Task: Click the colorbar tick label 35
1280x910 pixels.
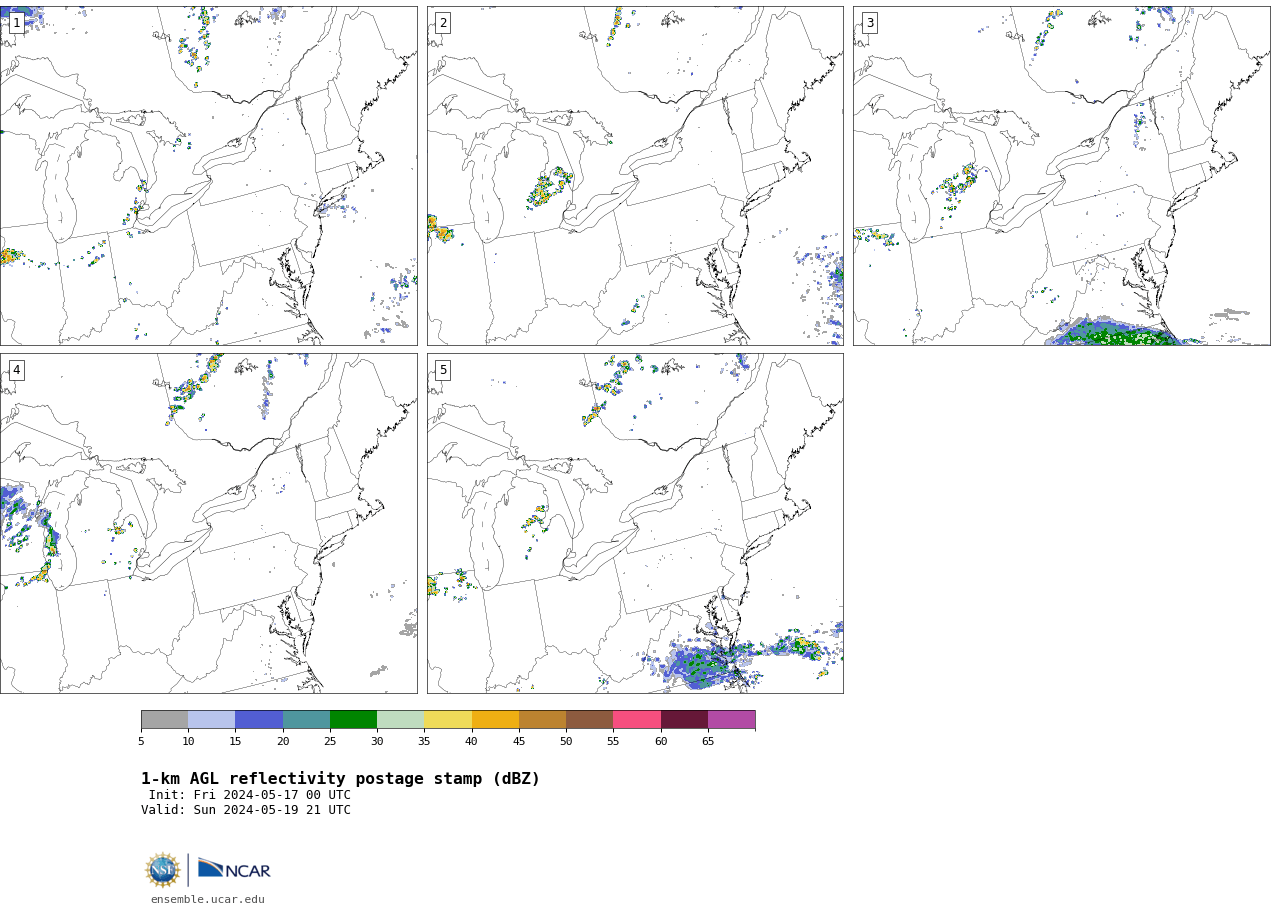Action: click(424, 742)
